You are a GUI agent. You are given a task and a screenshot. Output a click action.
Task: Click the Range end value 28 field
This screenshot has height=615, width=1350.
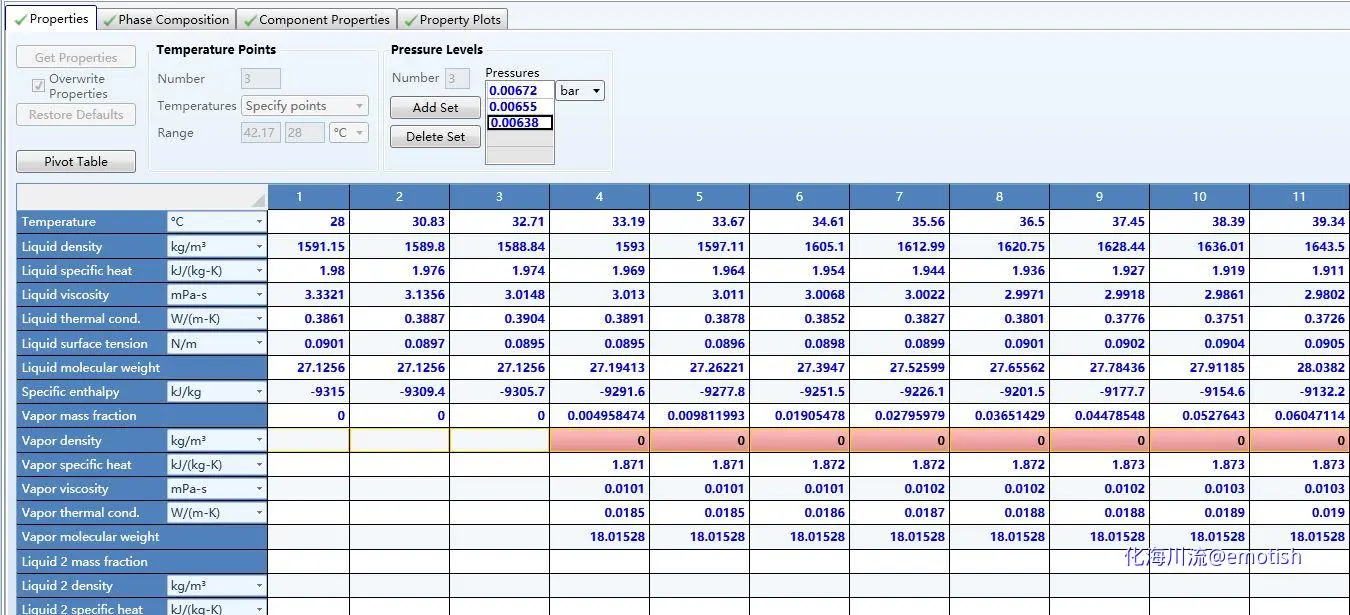tap(305, 132)
